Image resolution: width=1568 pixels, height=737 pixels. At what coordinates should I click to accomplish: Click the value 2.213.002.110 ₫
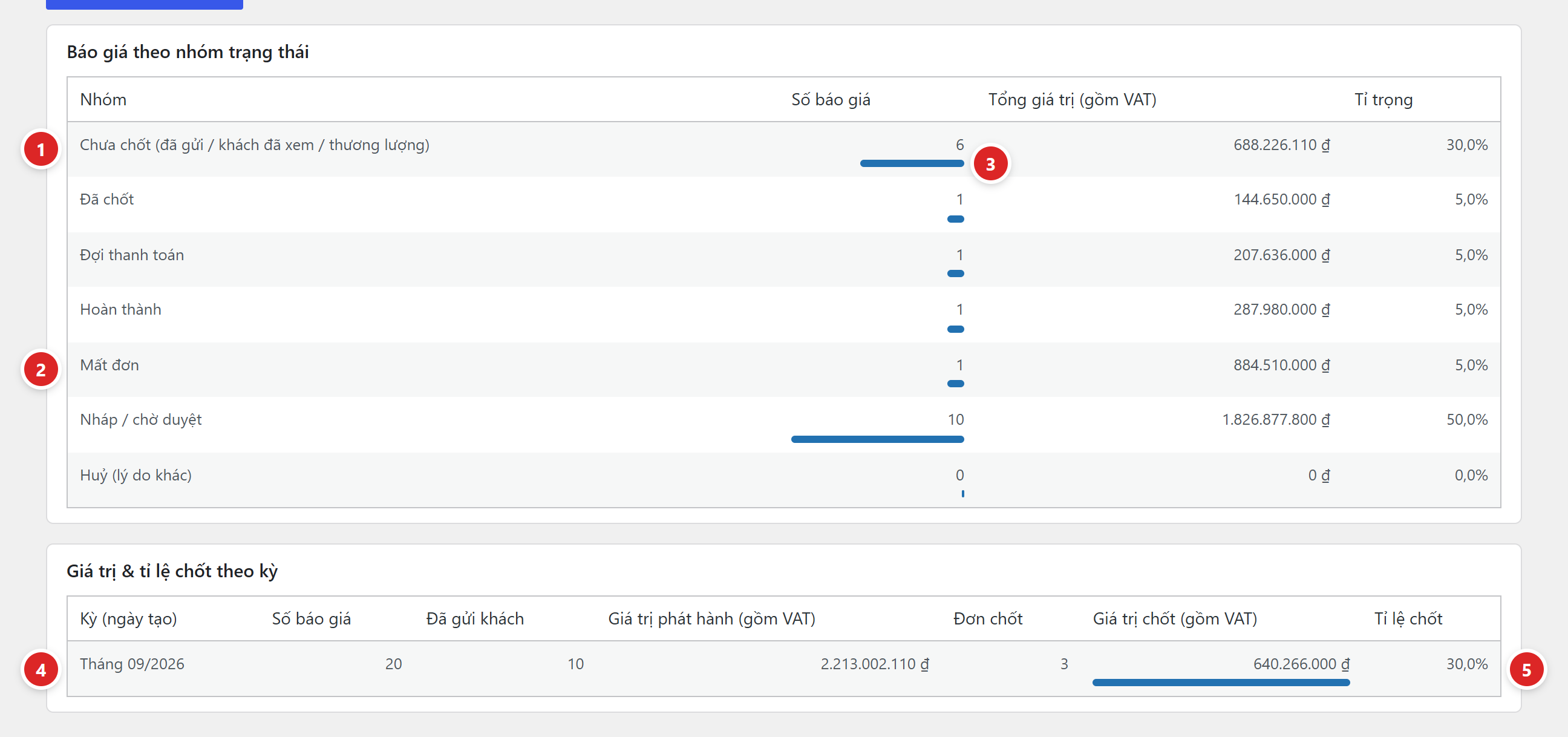874,664
